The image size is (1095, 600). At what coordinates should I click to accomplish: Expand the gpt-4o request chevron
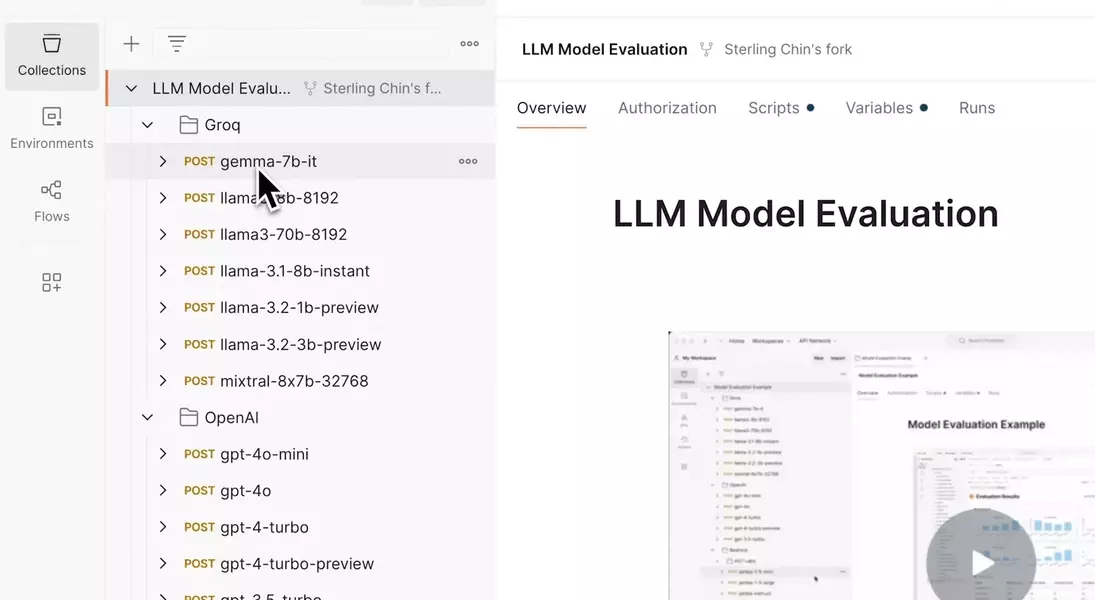pos(163,490)
